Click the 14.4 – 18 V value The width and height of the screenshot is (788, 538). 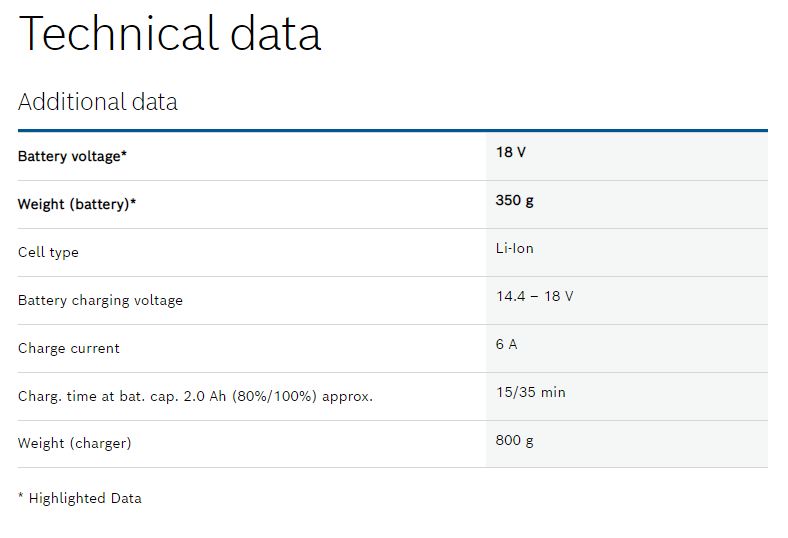click(x=535, y=296)
